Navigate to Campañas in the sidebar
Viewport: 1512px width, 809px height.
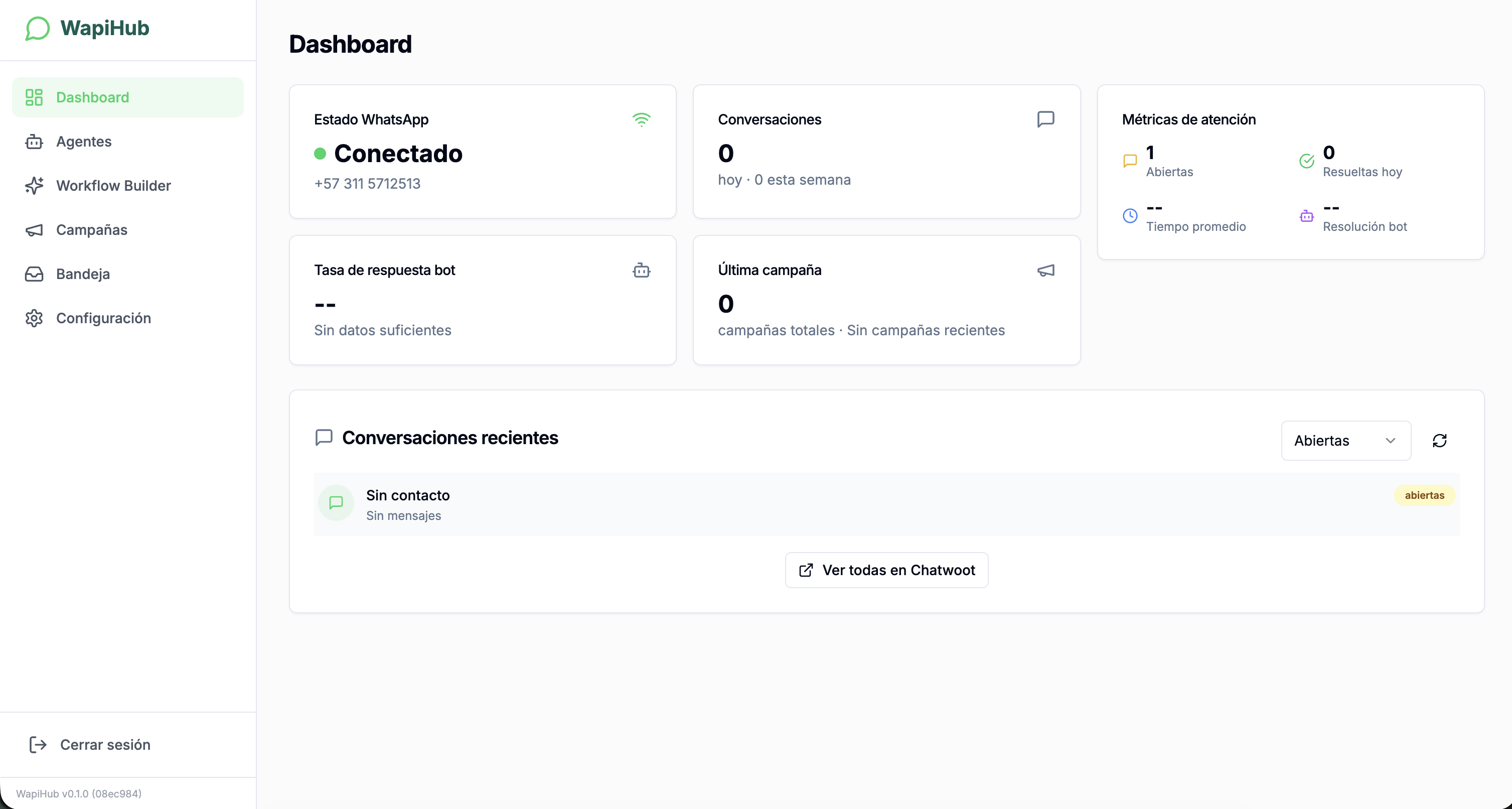point(128,229)
